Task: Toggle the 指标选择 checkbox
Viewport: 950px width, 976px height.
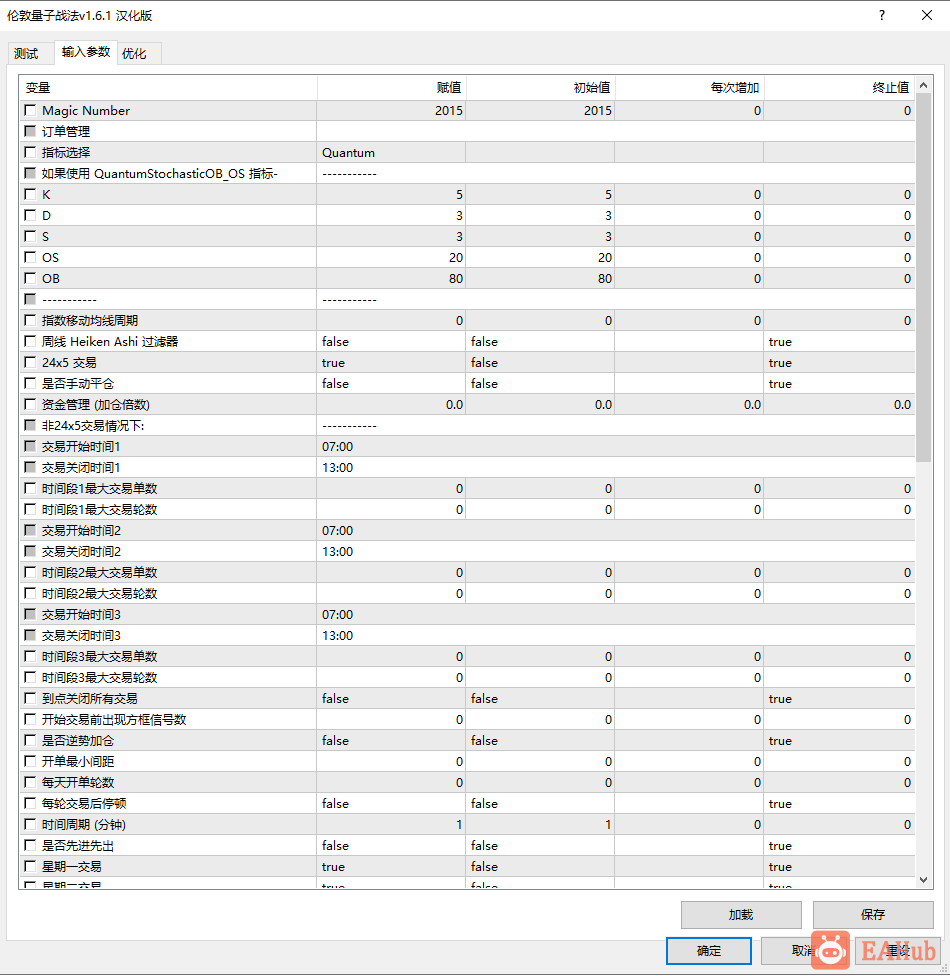Action: tap(30, 152)
